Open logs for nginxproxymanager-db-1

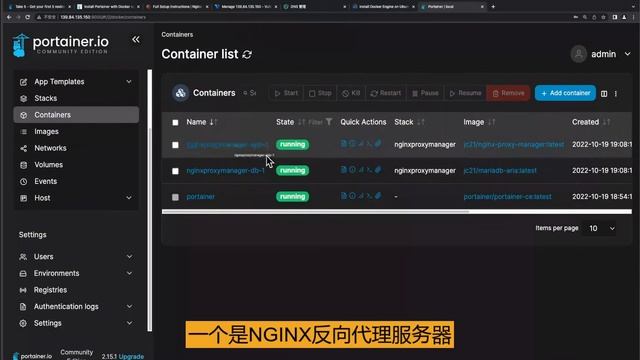(344, 170)
